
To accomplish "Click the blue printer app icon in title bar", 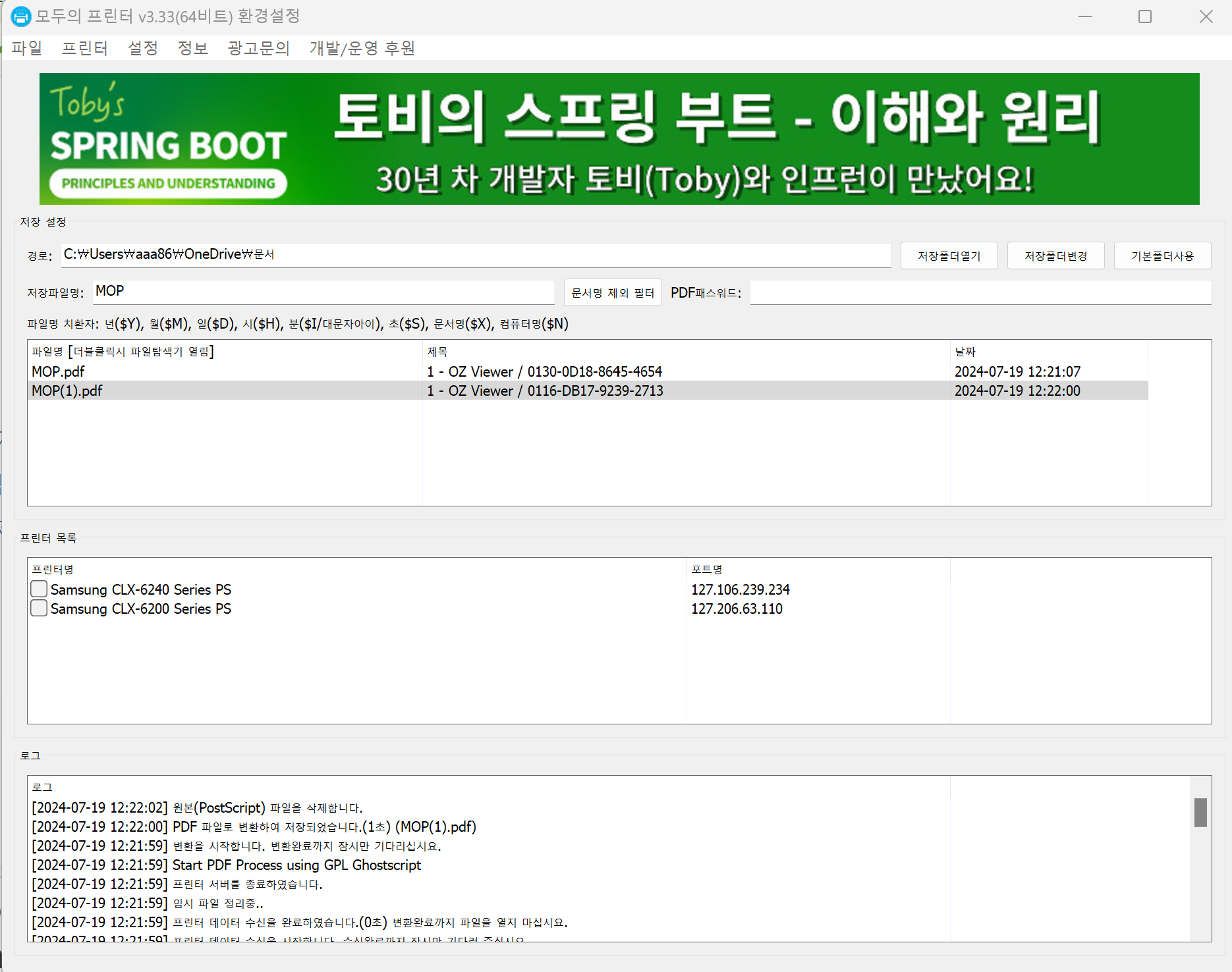I will point(21,16).
